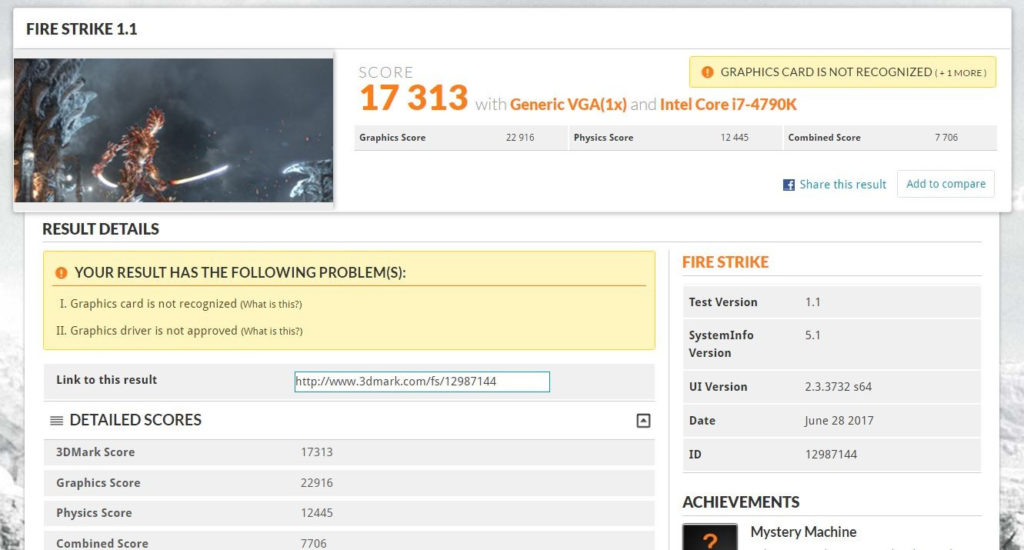
Task: Click the Mystery Machine achievement icon
Action: (x=710, y=537)
